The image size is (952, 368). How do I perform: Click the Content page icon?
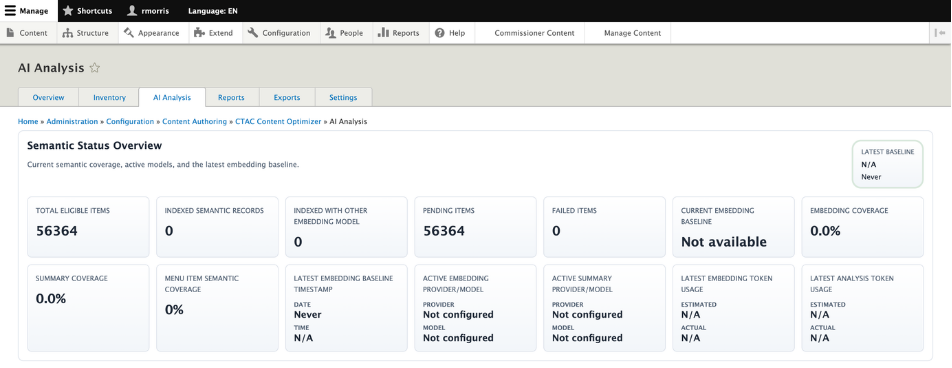tap(10, 33)
